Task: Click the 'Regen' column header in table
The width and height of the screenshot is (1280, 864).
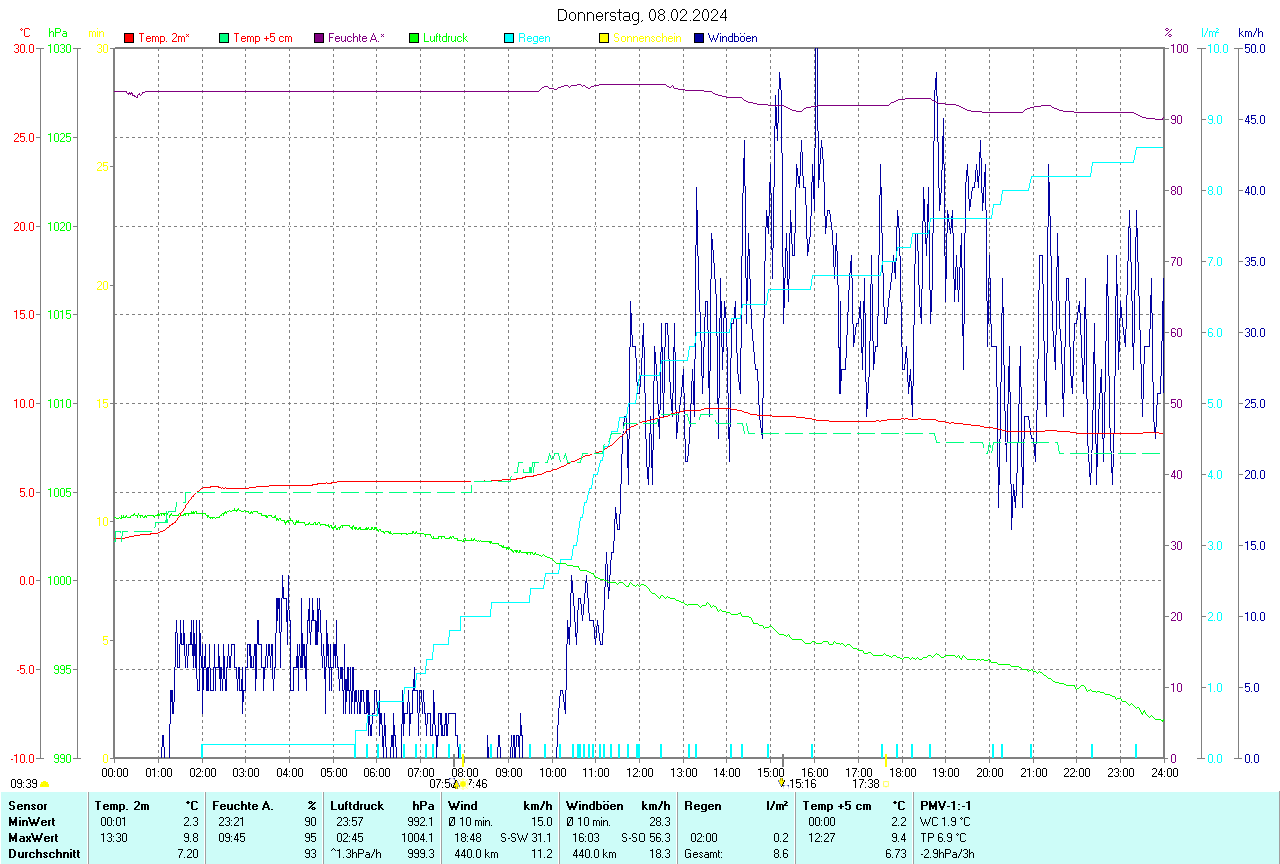Action: [703, 806]
